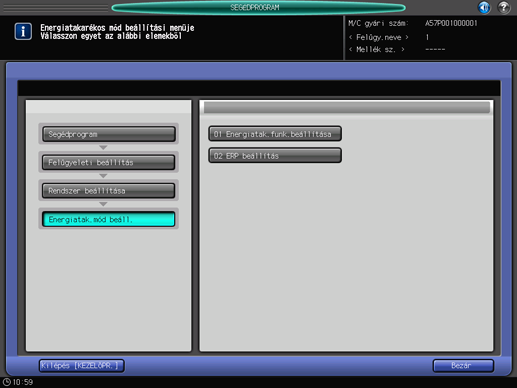Open the help question mark icon

tap(504, 7)
